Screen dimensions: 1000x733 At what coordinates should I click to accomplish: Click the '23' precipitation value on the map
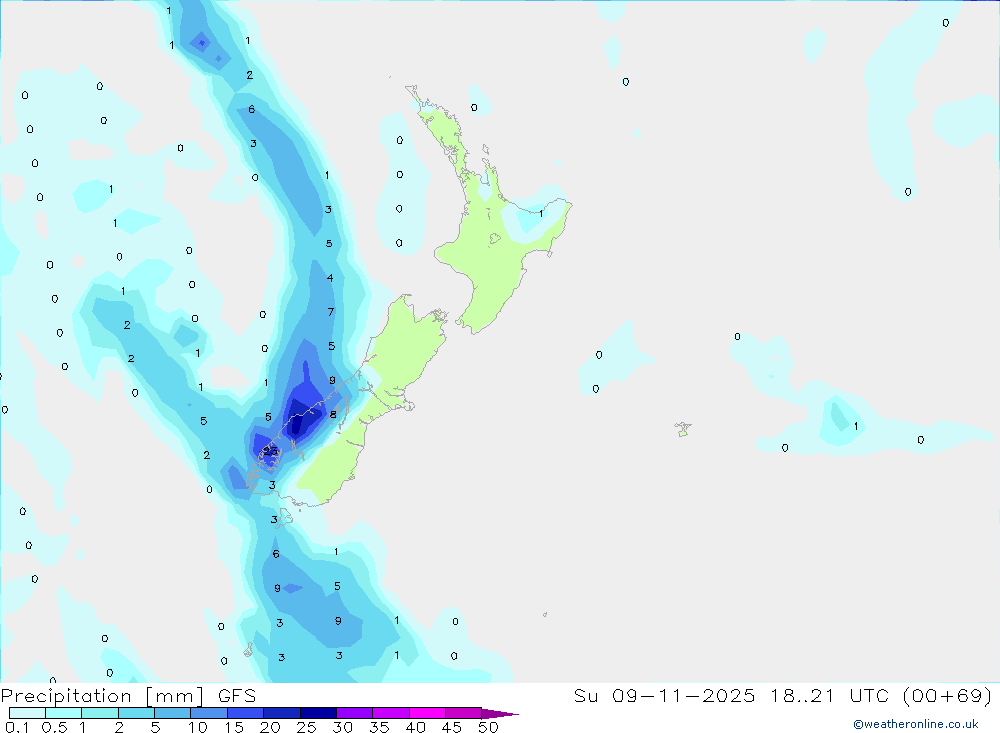270,451
